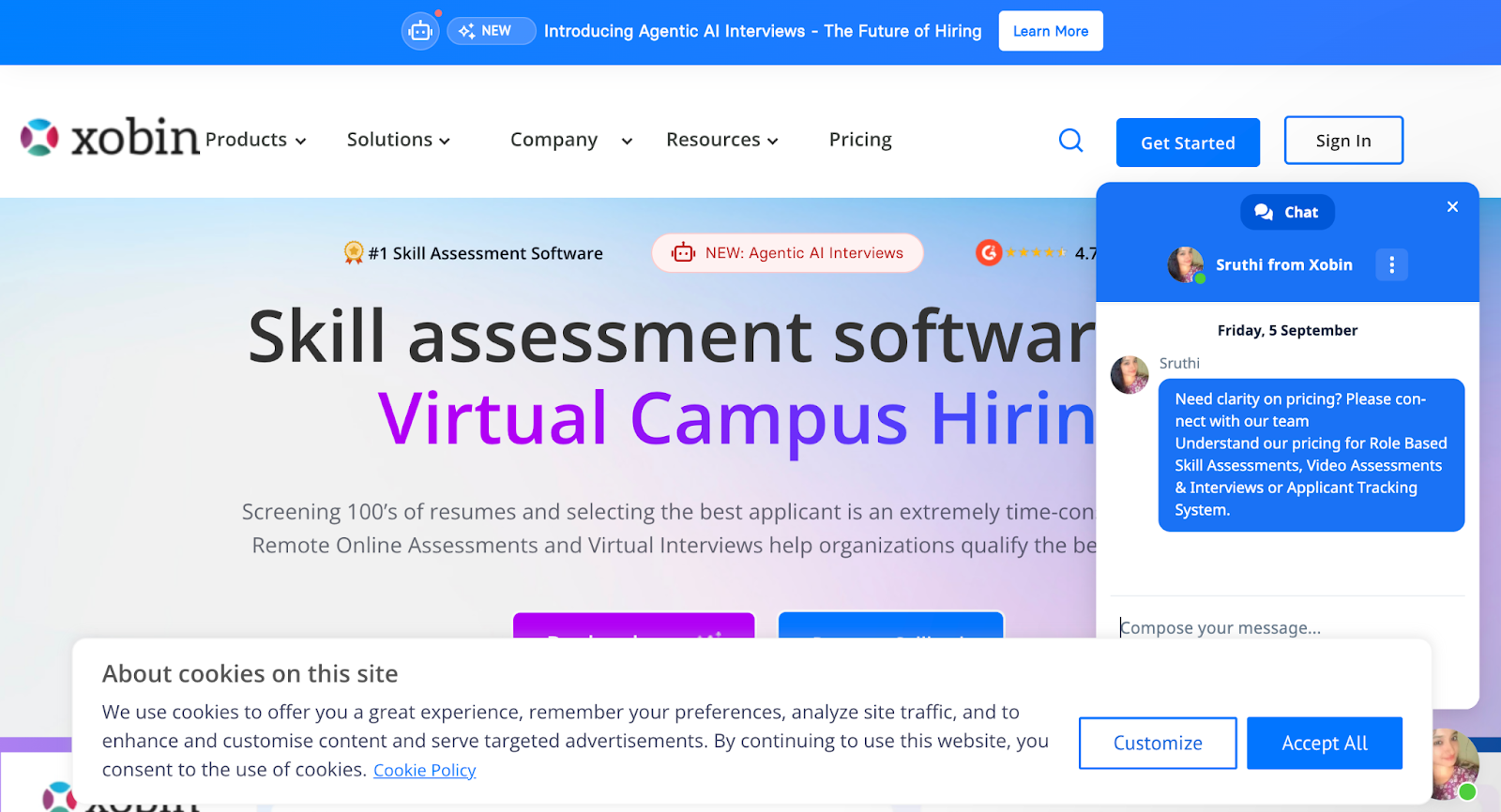Expand the Solutions dropdown menu

pos(399,140)
